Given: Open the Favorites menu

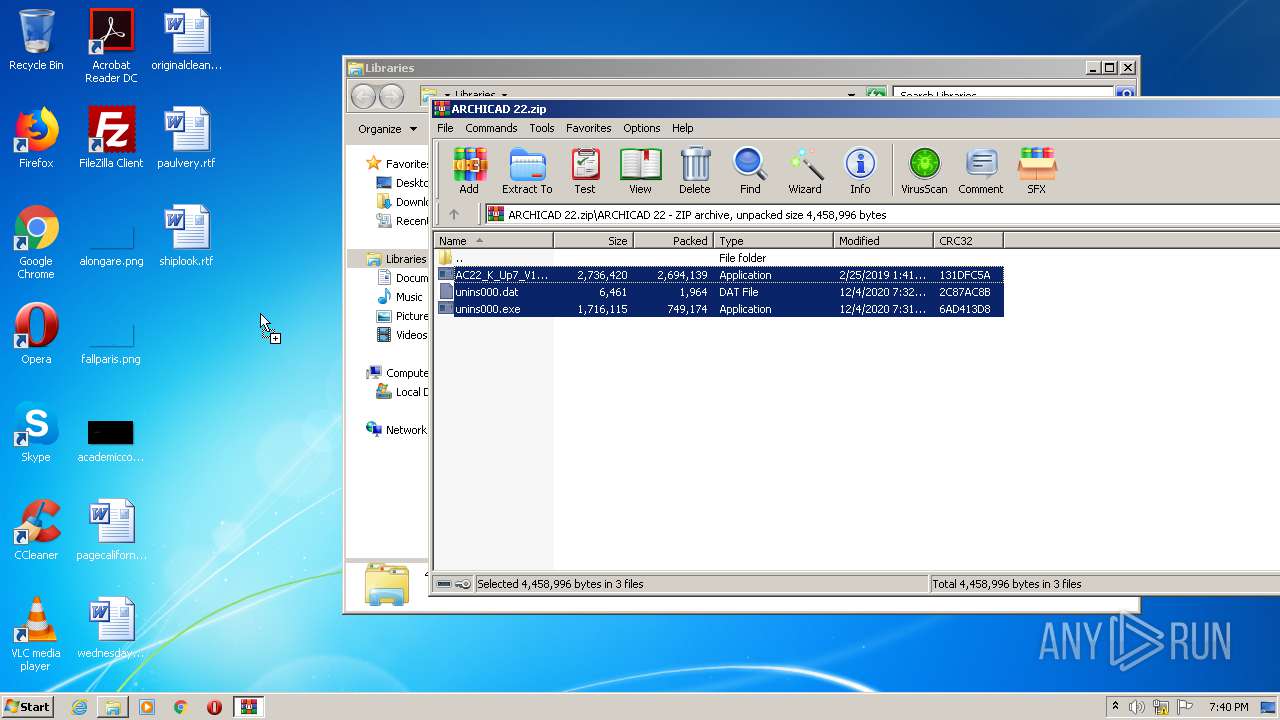Looking at the screenshot, I should click(x=589, y=128).
